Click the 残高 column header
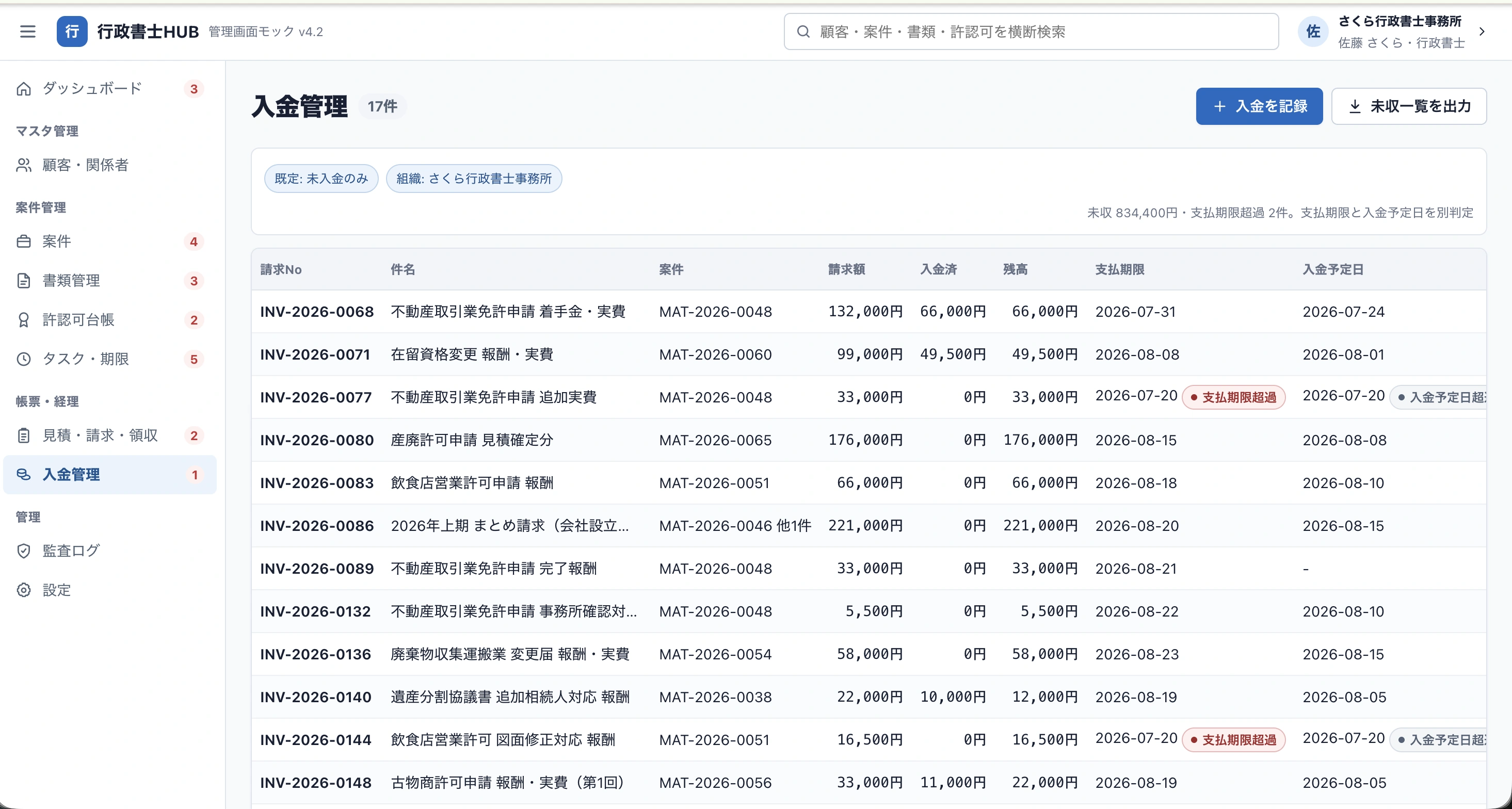Screen dimensions: 1512x809 [x=1015, y=269]
